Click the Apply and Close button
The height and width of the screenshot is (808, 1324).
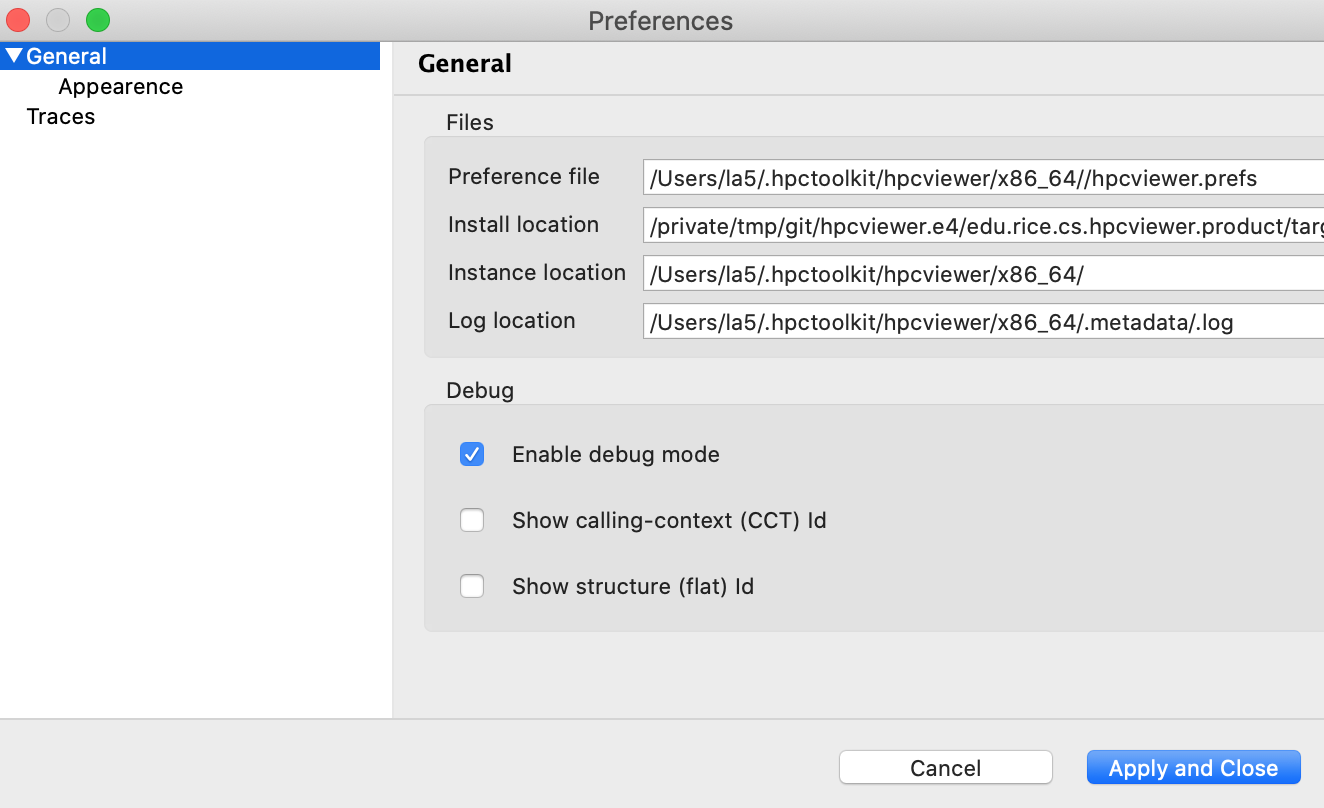[x=1193, y=767]
